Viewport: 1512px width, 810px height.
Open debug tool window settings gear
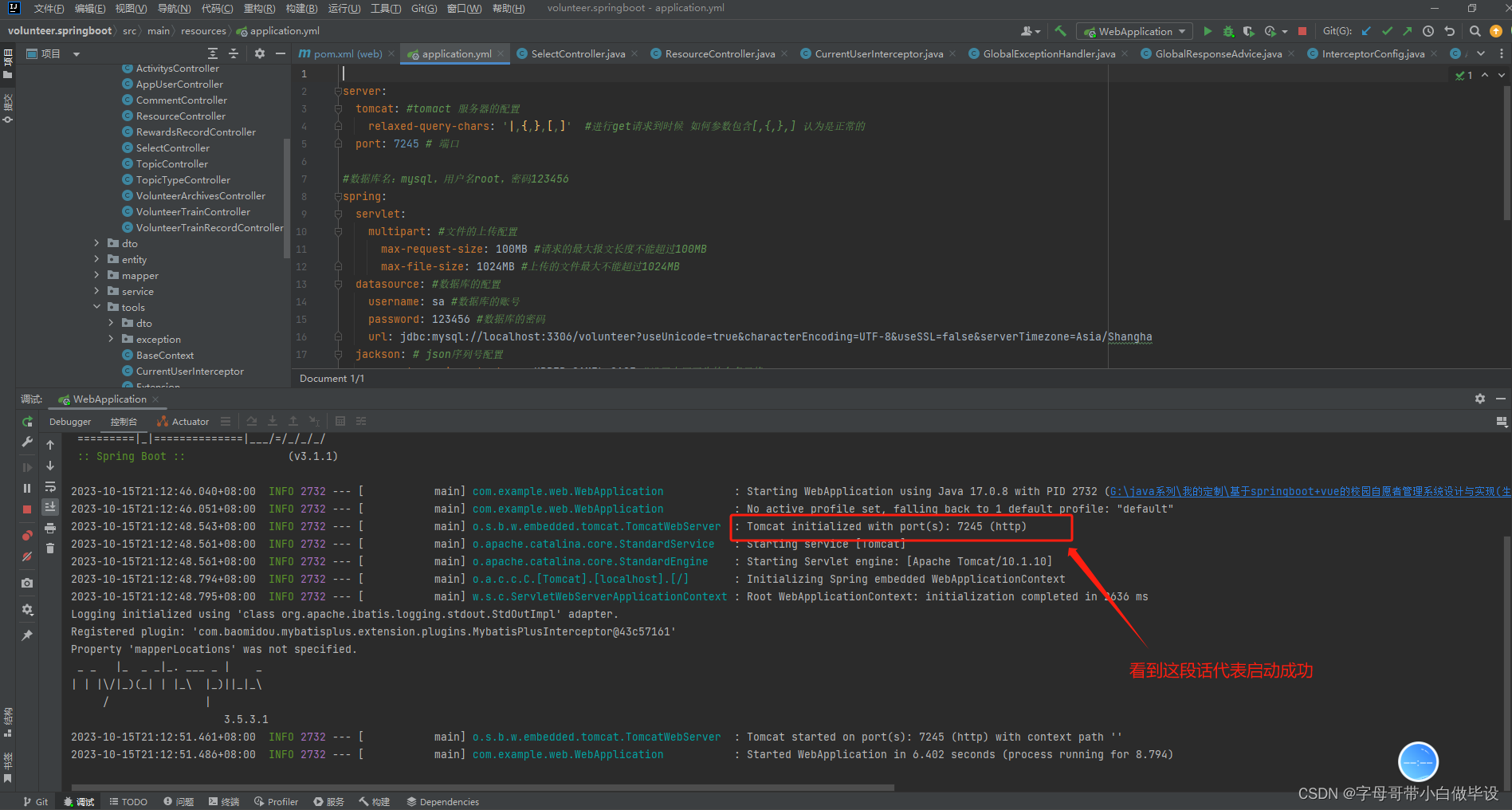coord(1480,399)
